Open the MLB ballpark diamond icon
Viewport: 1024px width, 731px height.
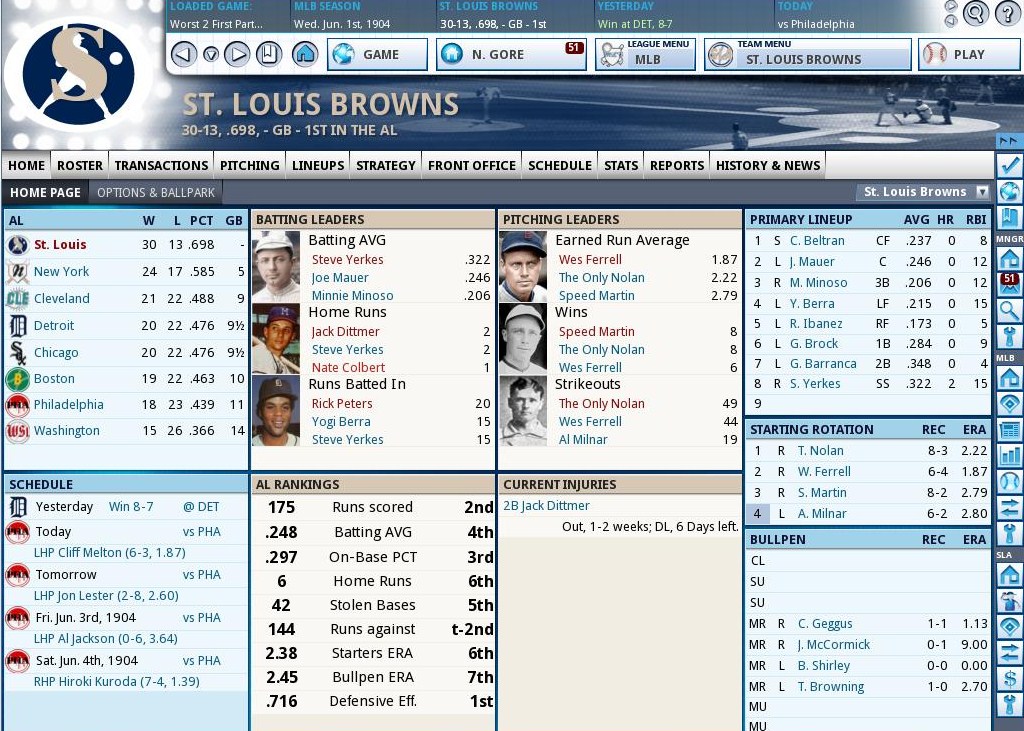click(x=1010, y=404)
